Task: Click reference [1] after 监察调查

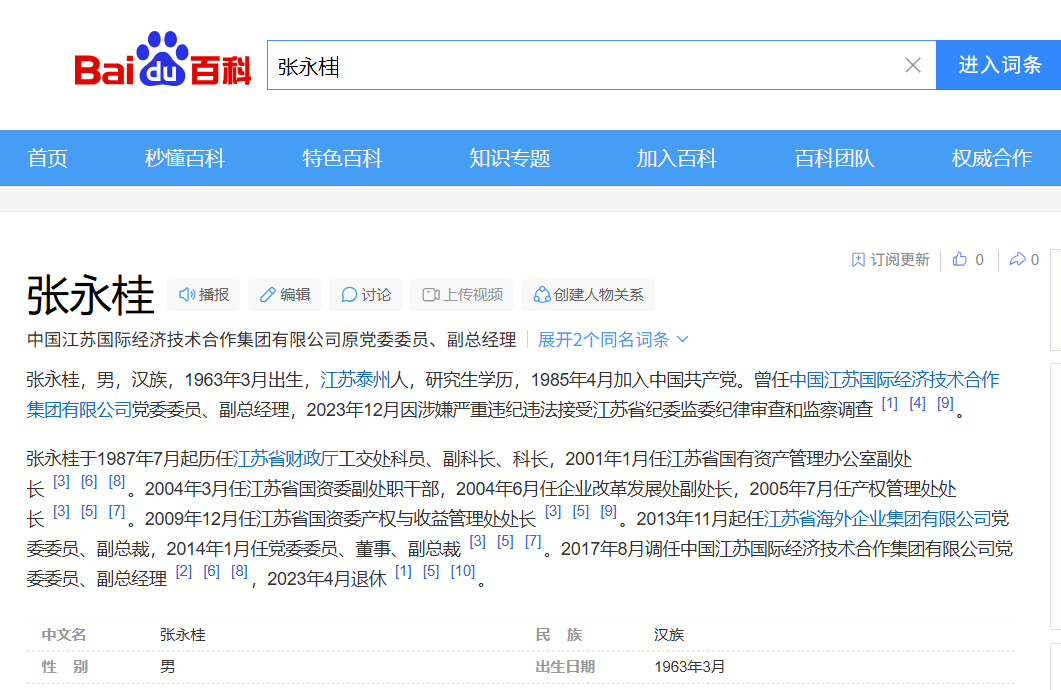Action: (x=890, y=404)
